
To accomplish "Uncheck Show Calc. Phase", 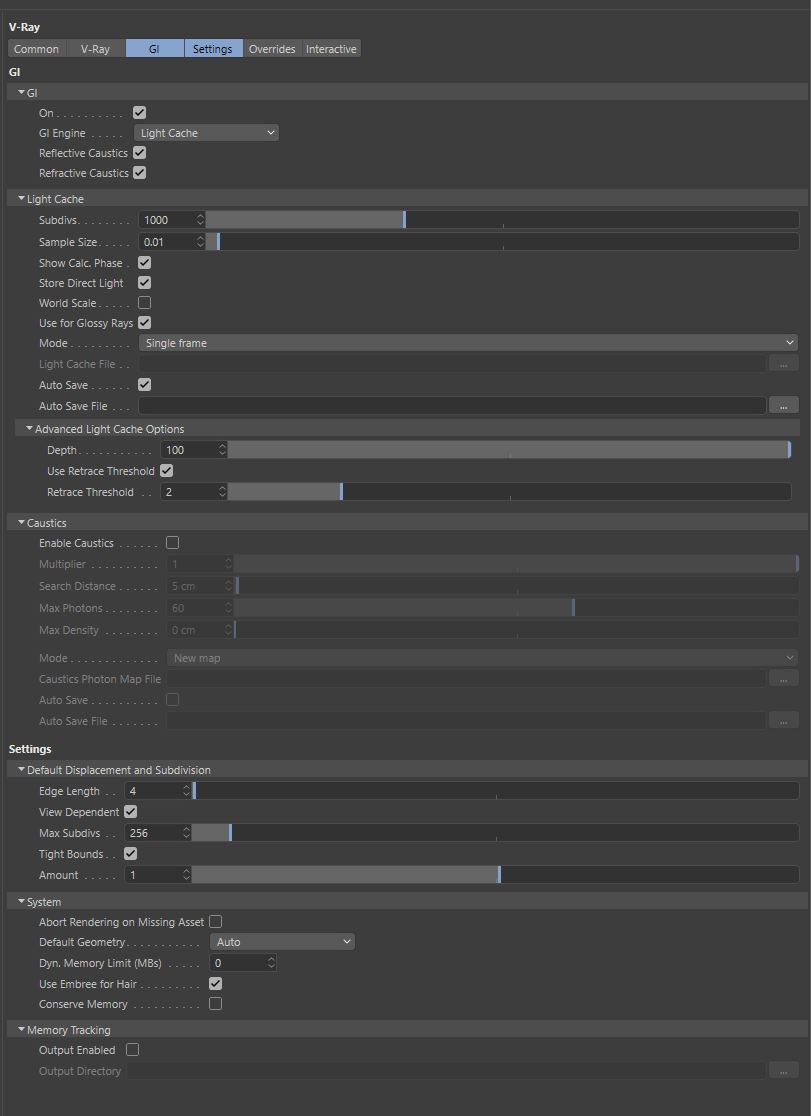I will [145, 263].
